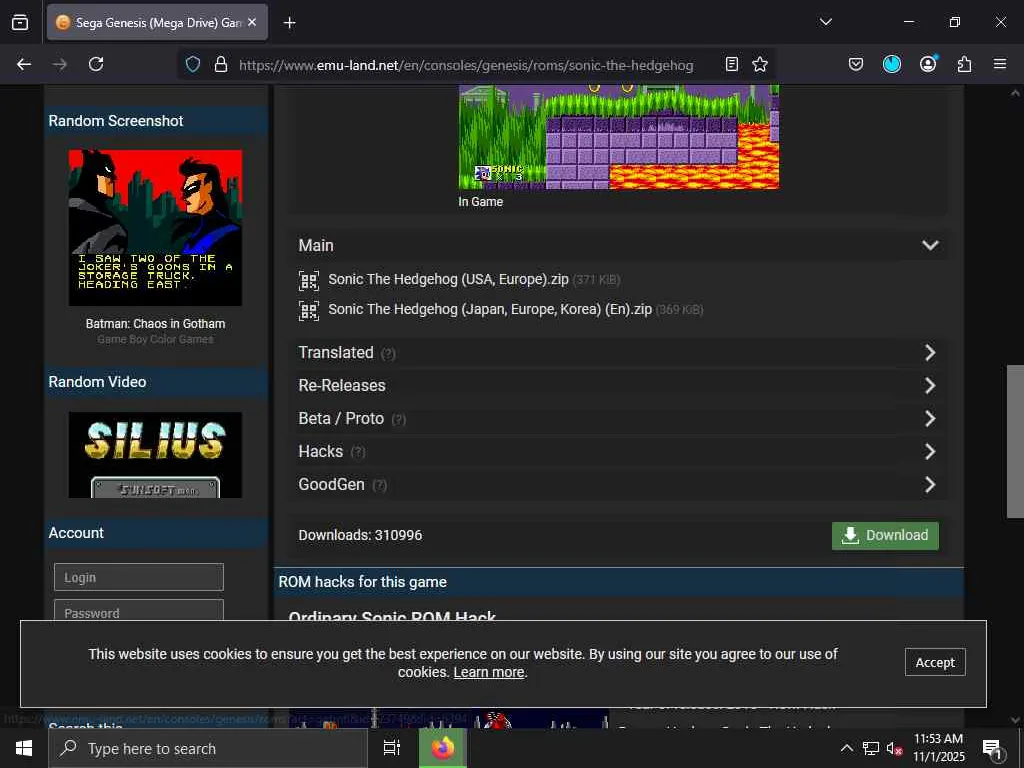Click the green Download button

pyautogui.click(x=885, y=536)
